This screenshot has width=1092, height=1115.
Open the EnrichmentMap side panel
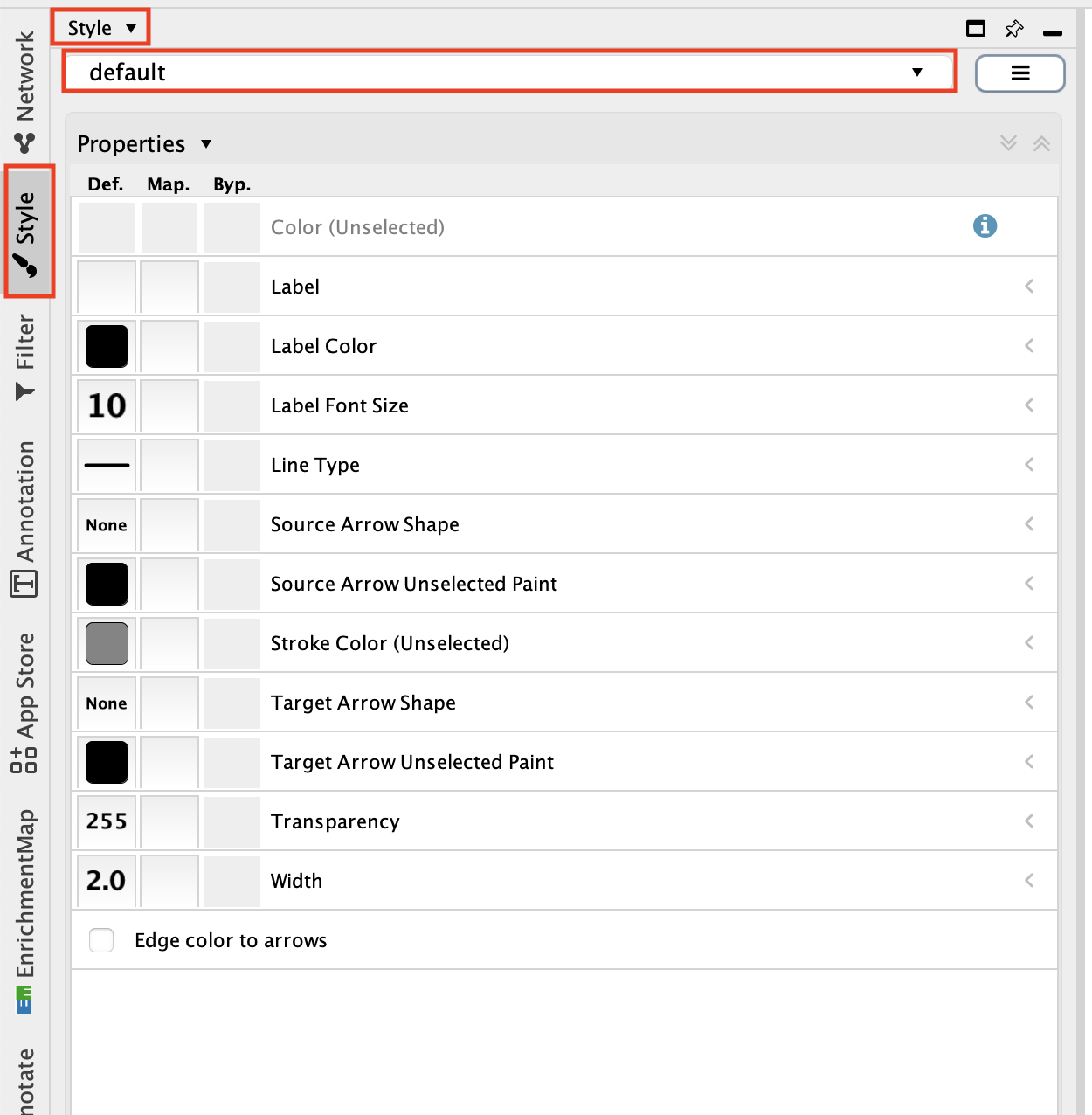(25, 909)
